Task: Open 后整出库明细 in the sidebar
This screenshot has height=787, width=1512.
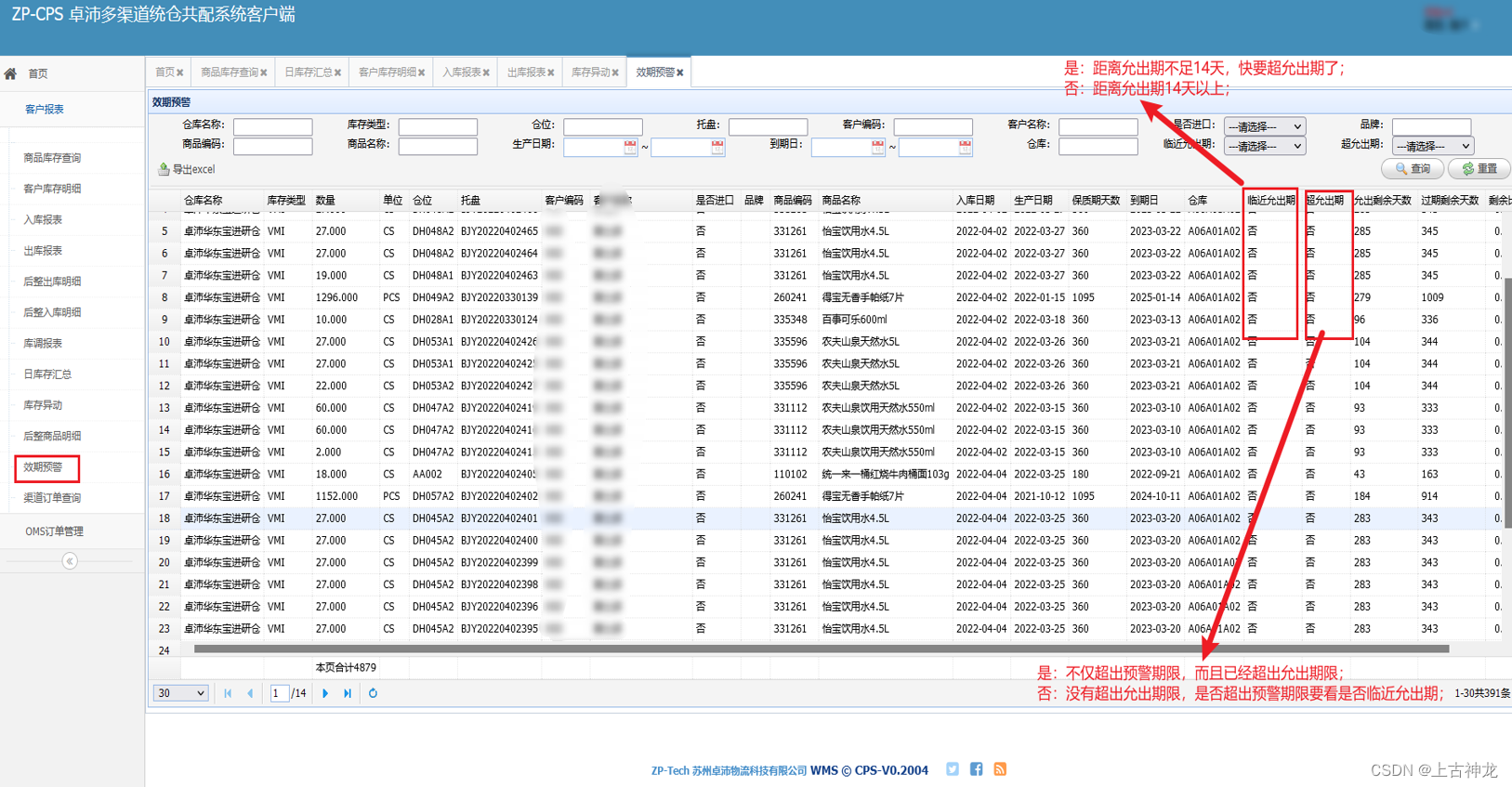Action: (x=52, y=282)
